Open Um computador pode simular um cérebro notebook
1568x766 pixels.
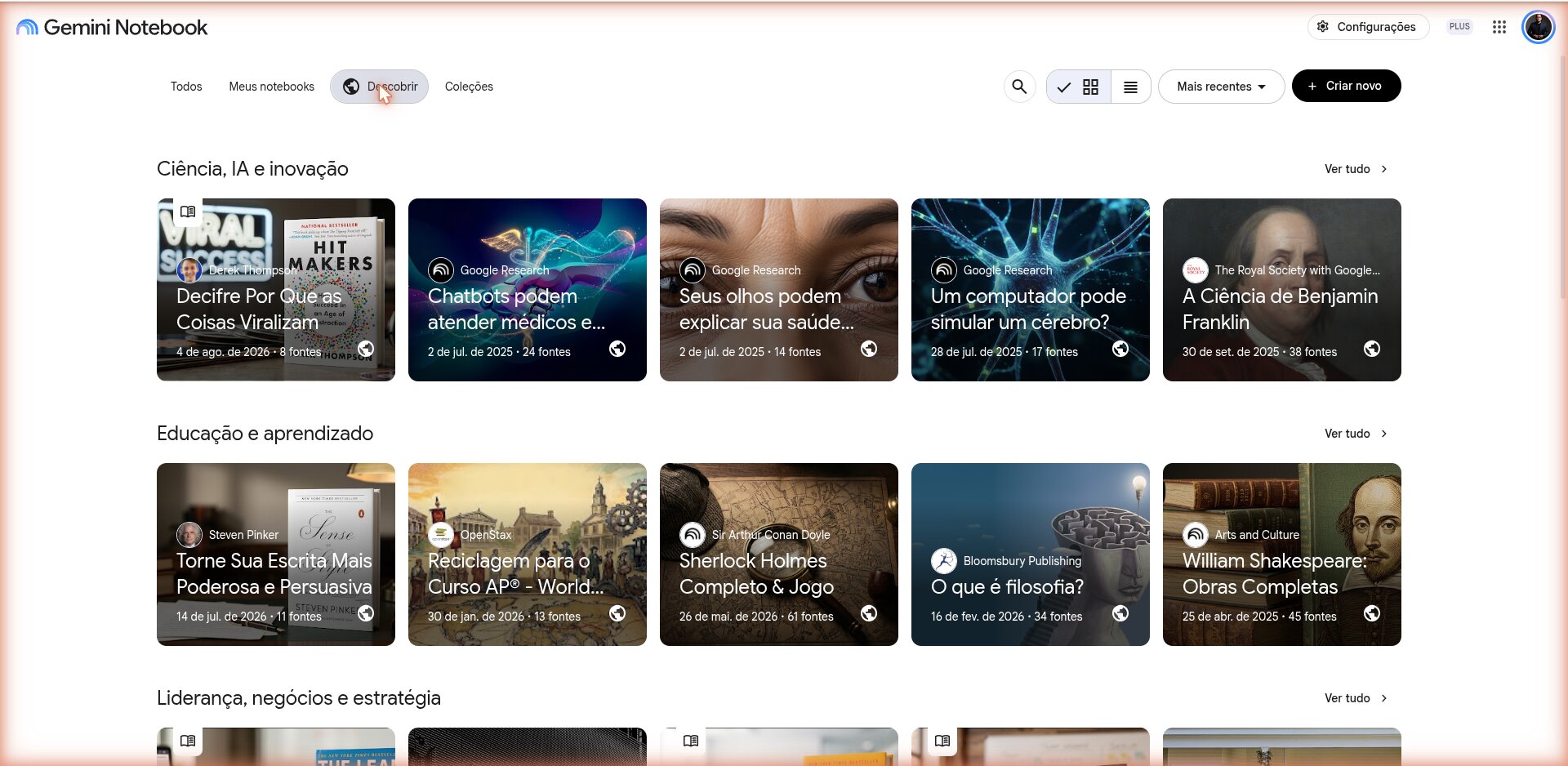pyautogui.click(x=1031, y=290)
